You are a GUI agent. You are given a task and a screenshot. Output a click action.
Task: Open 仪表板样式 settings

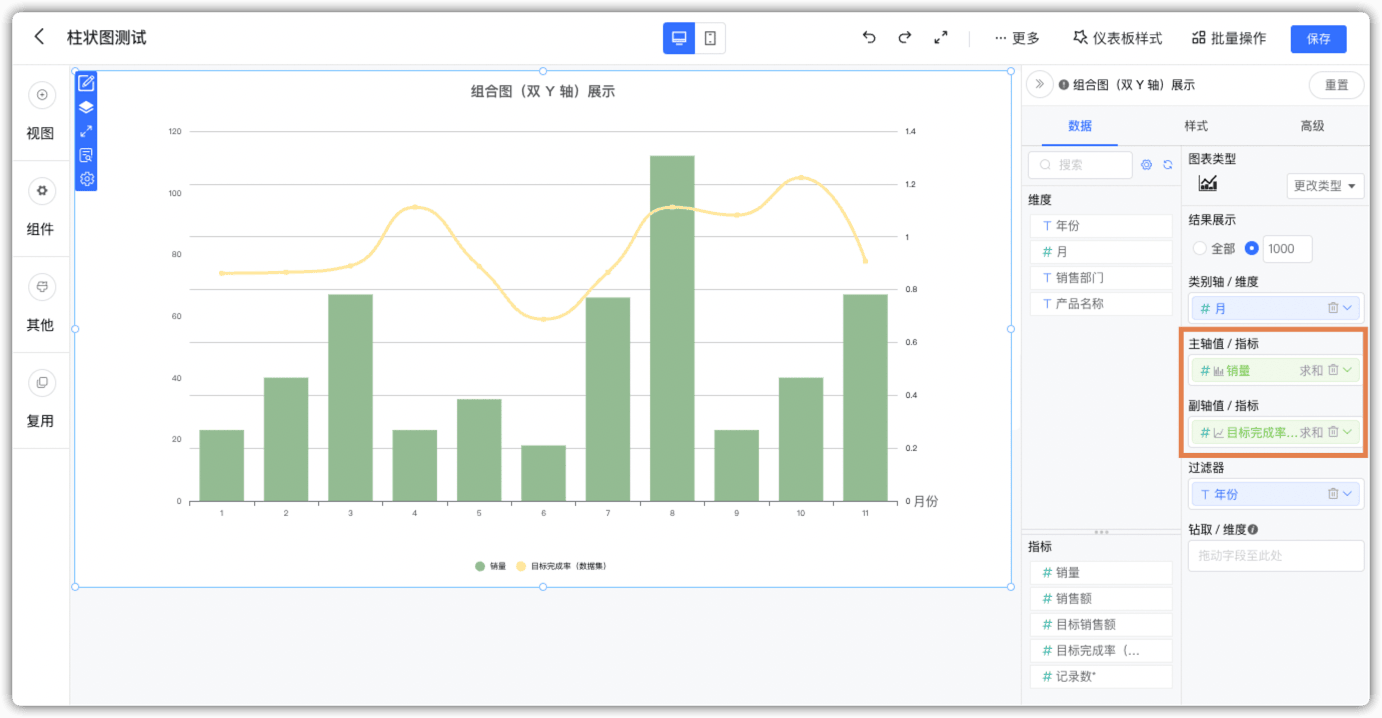pos(1117,38)
